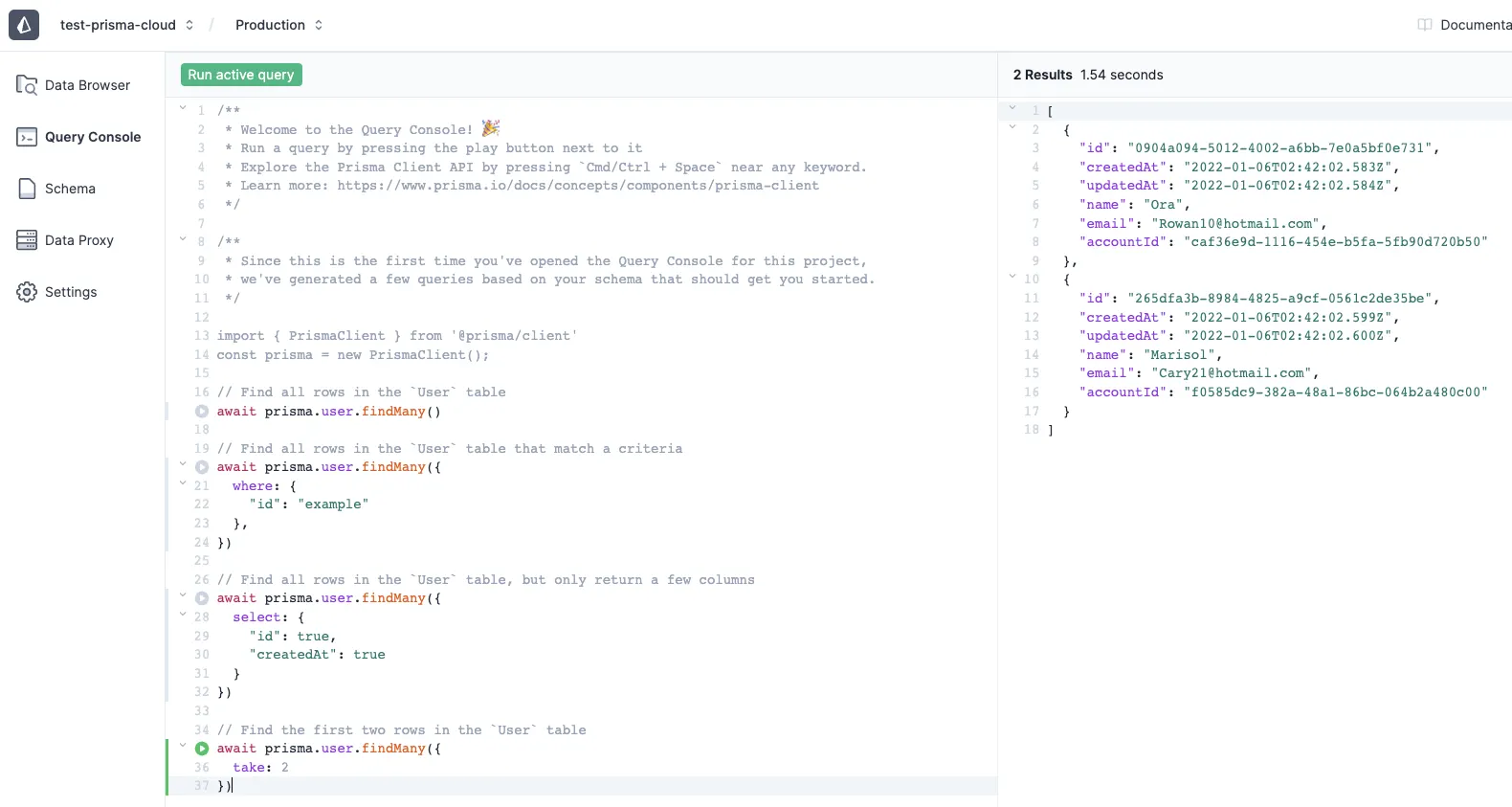Click accountId value starting with f0585dc9
The width and height of the screenshot is (1512, 807).
pyautogui.click(x=1336, y=392)
